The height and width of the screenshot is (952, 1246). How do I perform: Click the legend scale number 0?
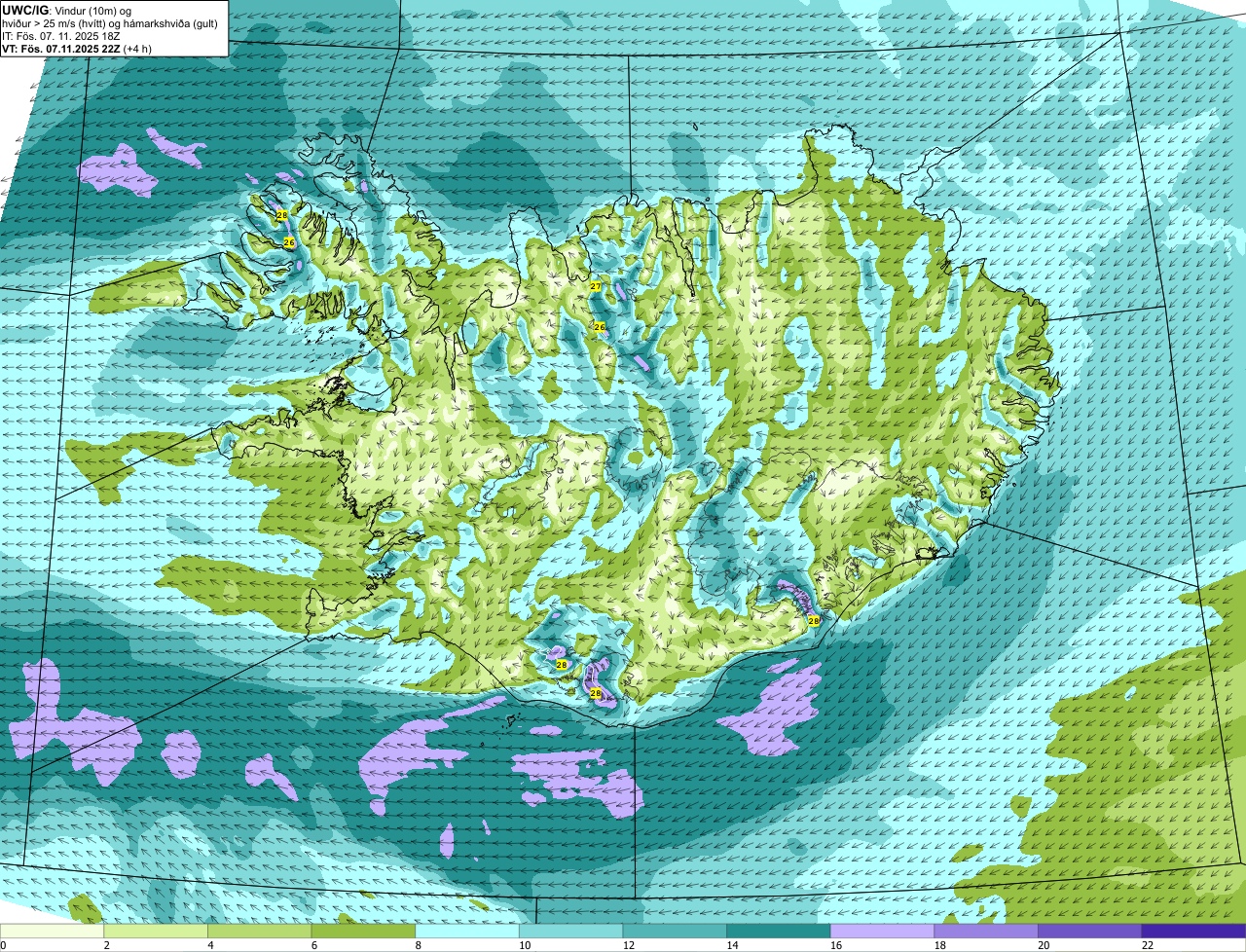pyautogui.click(x=3, y=945)
